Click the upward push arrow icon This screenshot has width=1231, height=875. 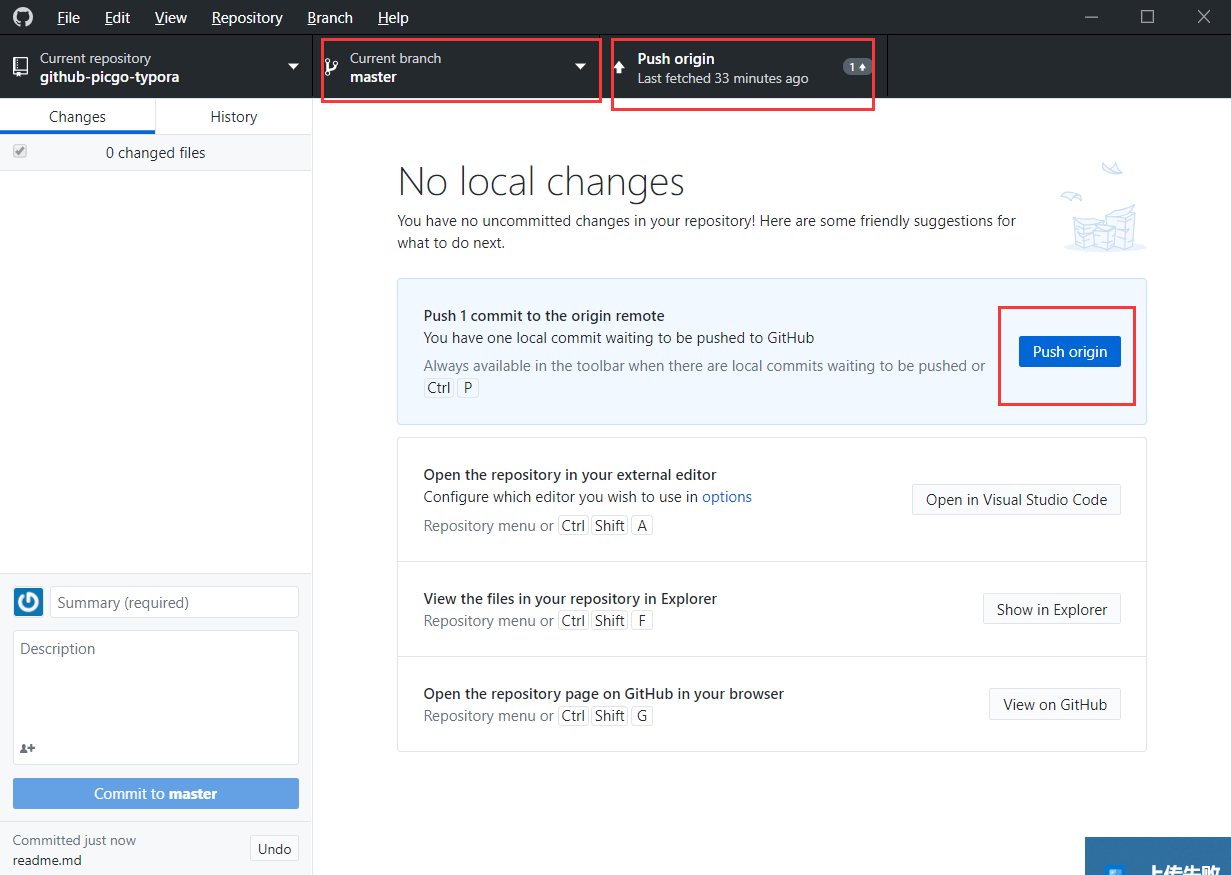coord(619,67)
